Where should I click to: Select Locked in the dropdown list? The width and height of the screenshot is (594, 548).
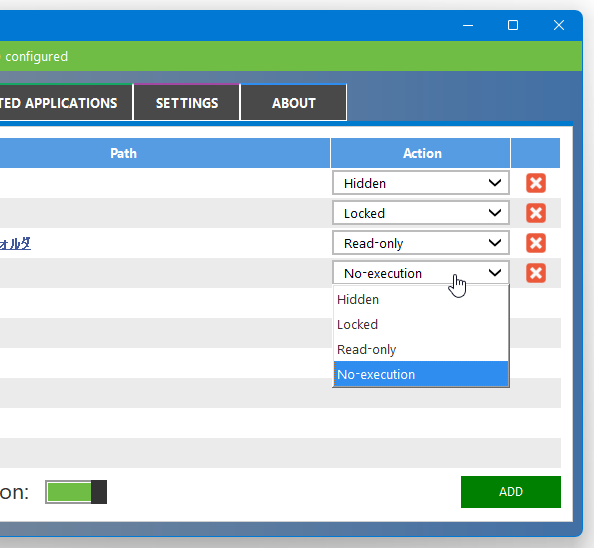coord(420,325)
